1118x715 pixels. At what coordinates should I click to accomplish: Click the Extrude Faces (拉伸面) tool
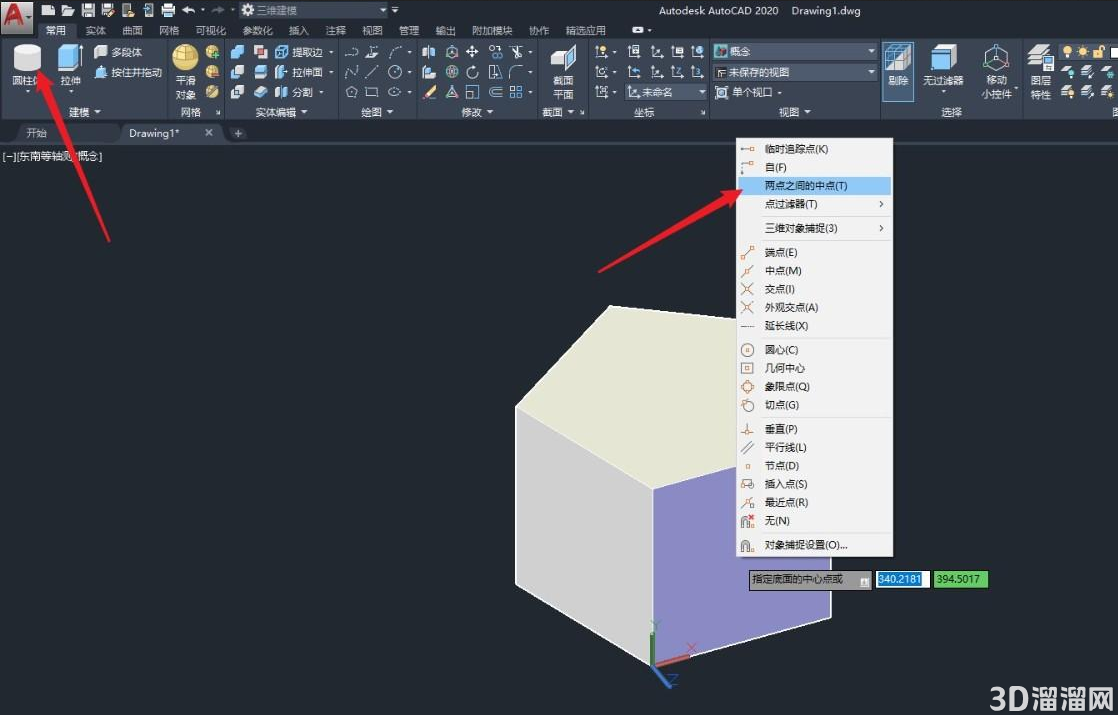coord(299,72)
